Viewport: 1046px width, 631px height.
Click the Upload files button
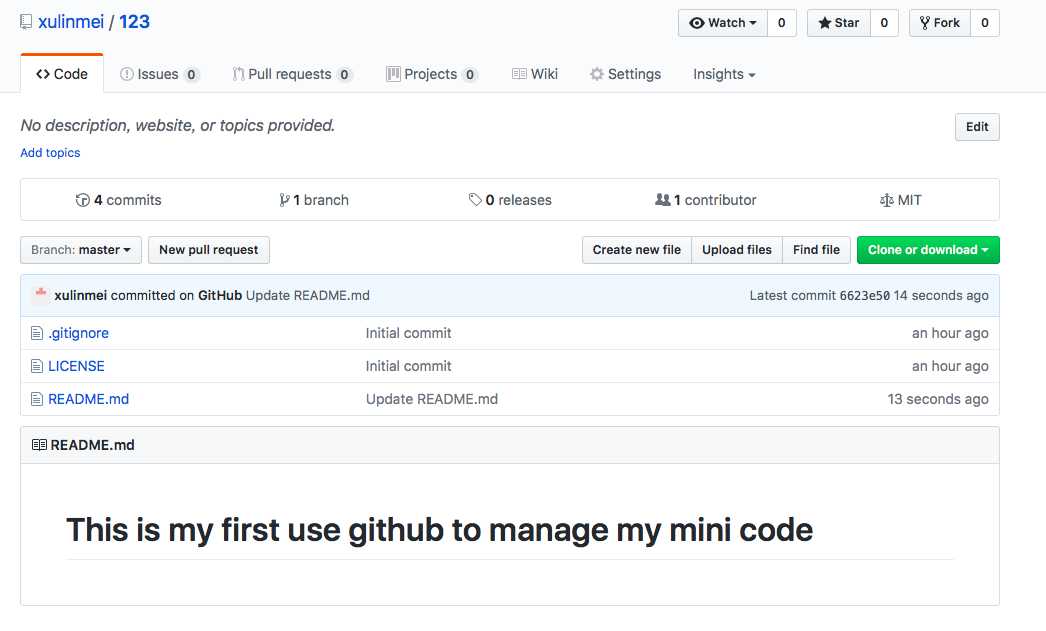pyautogui.click(x=737, y=250)
